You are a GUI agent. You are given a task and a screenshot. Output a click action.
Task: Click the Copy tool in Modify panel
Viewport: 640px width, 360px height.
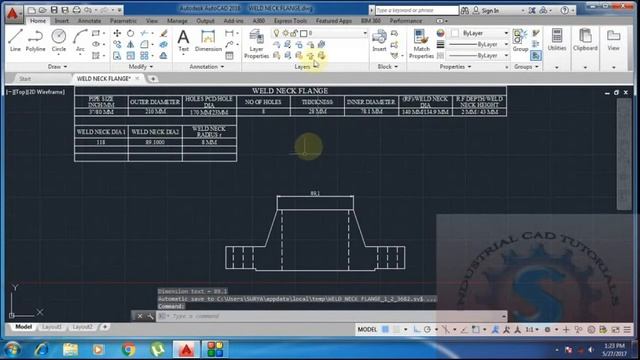(117, 44)
